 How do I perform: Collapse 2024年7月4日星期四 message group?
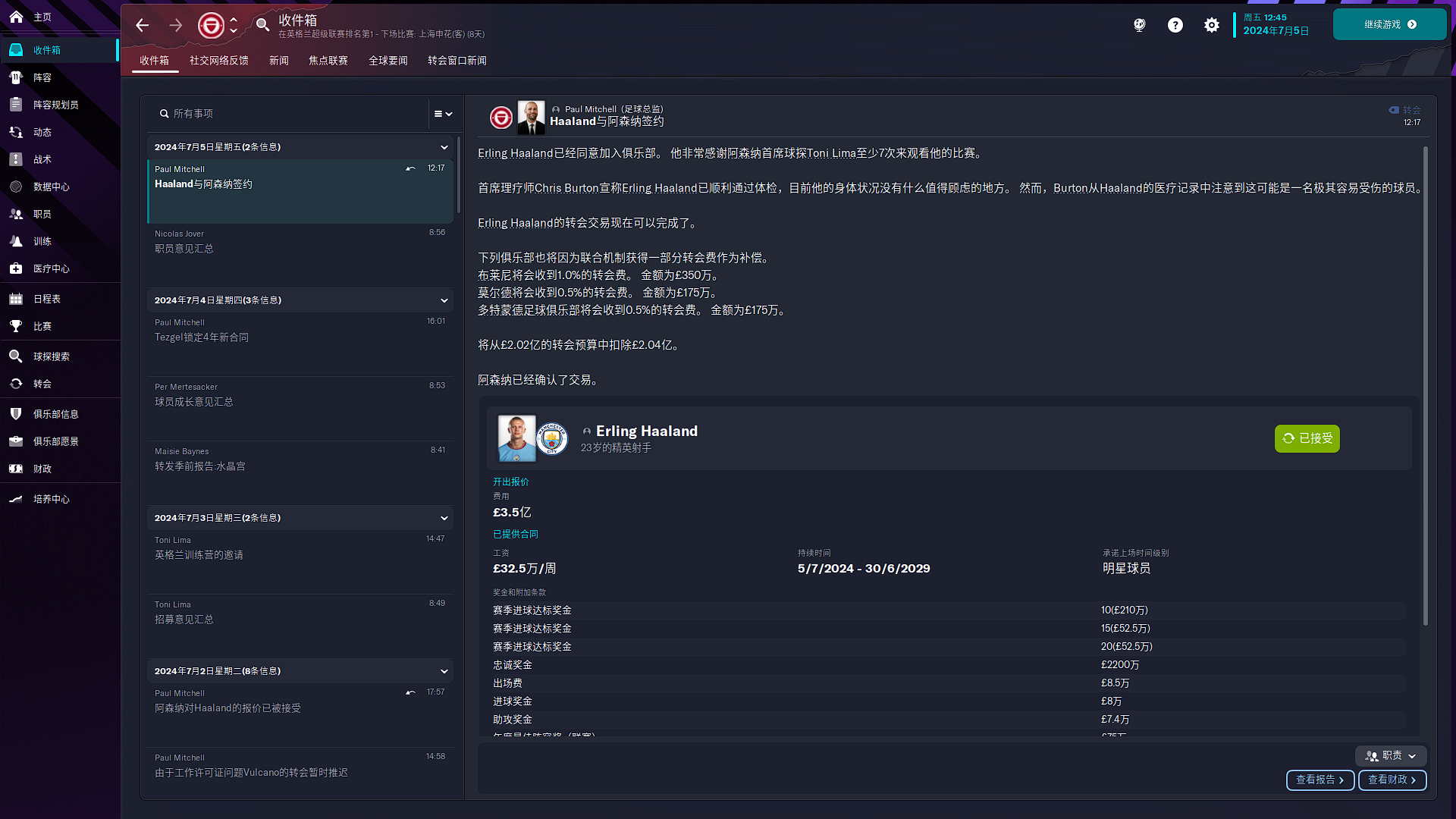tap(444, 300)
